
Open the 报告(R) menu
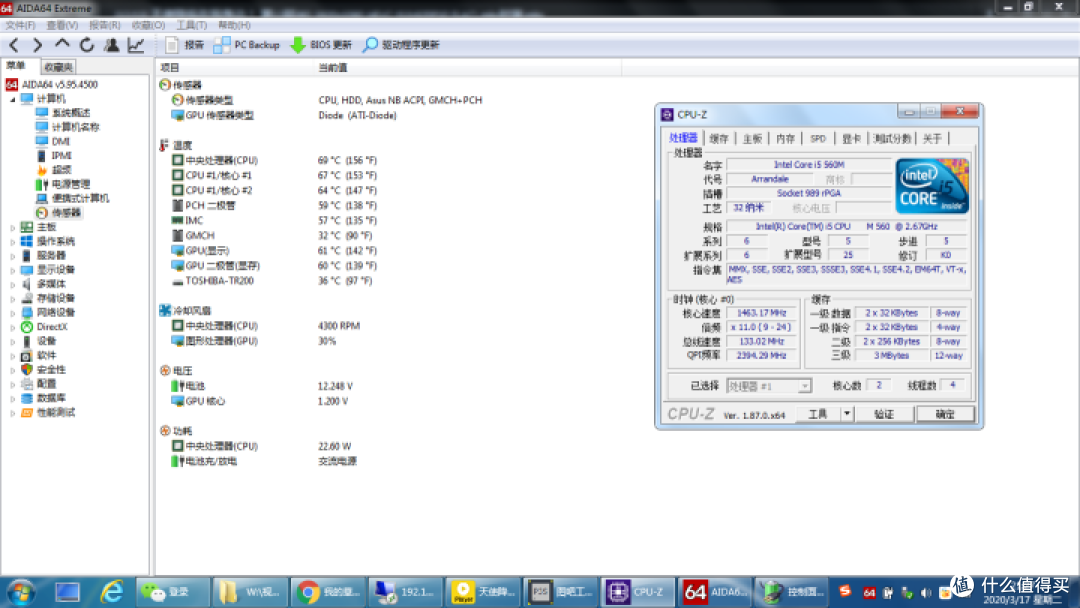(105, 25)
